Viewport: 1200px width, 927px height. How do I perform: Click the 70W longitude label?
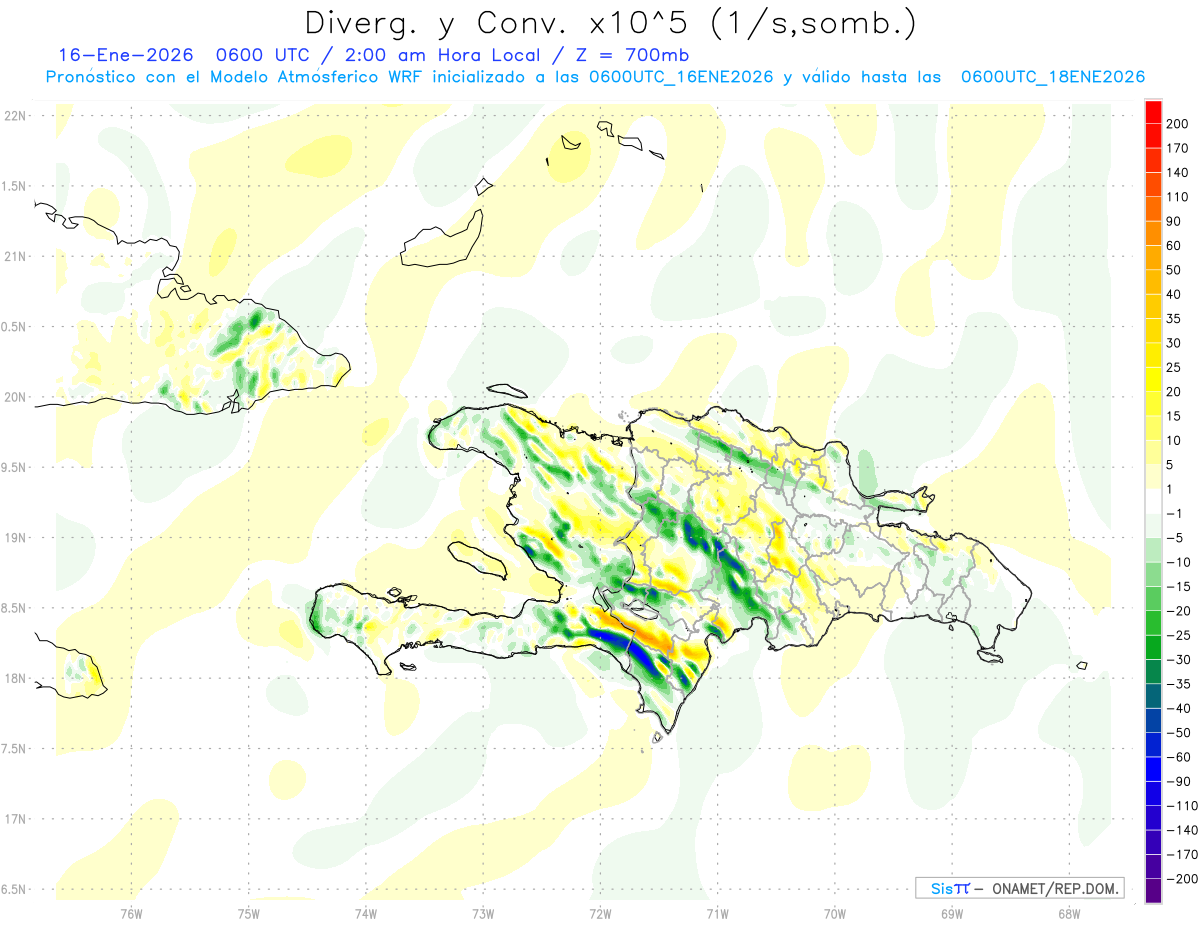point(835,914)
